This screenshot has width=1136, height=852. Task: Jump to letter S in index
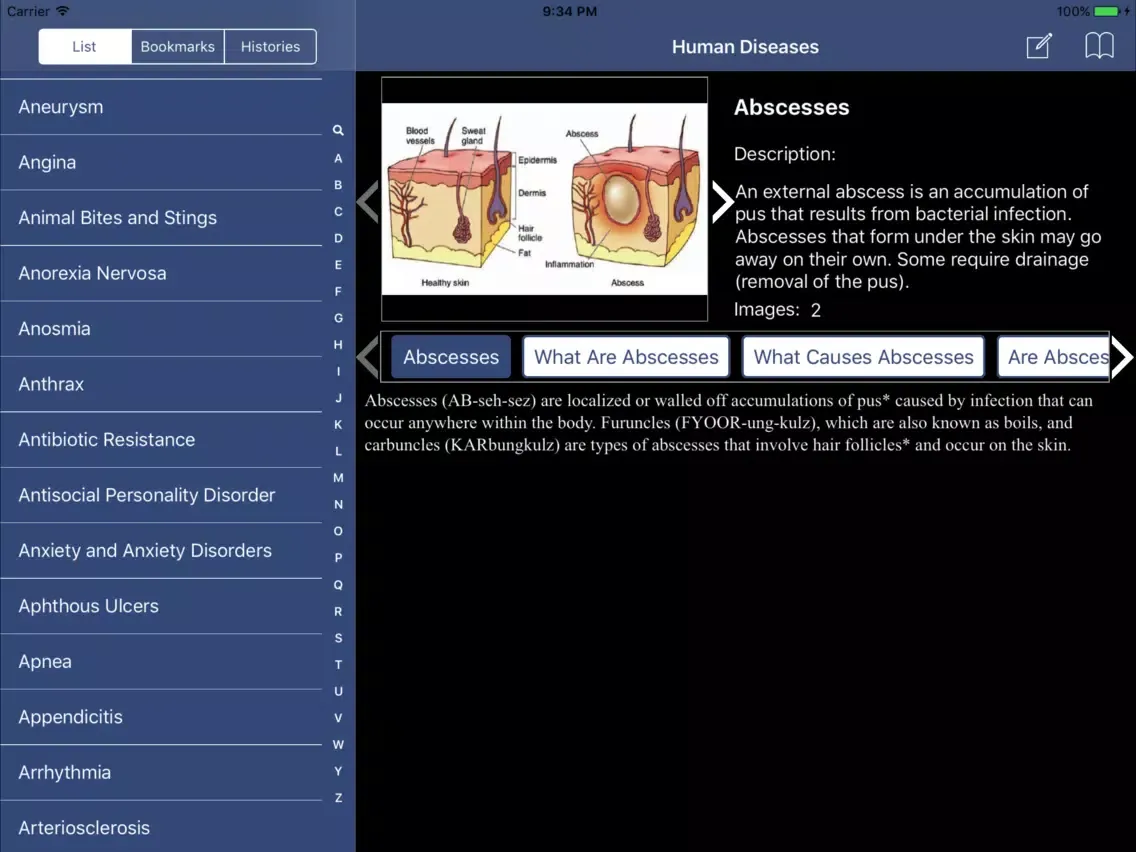tap(338, 638)
